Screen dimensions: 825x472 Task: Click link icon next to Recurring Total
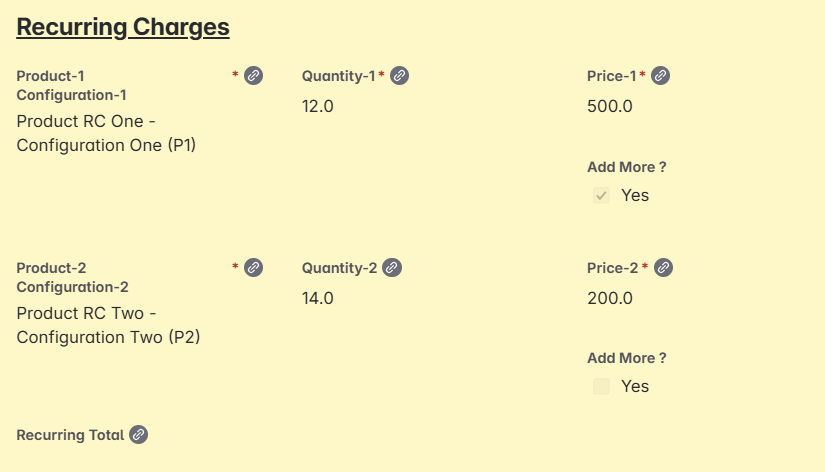138,435
